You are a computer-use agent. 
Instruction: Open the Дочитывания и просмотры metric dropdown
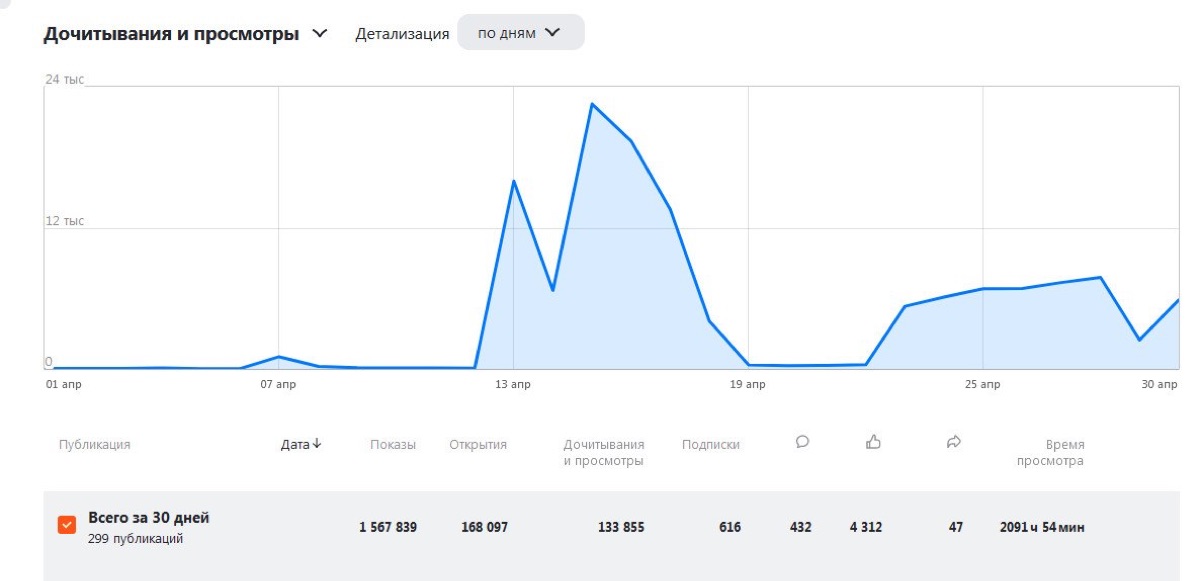(185, 33)
